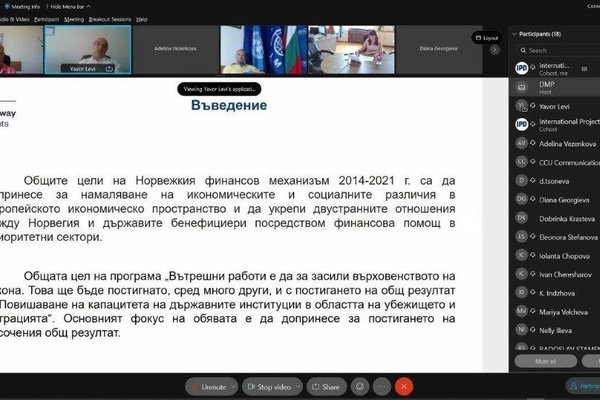Click mic icon beside Mariya Velcheva

(x=532, y=311)
